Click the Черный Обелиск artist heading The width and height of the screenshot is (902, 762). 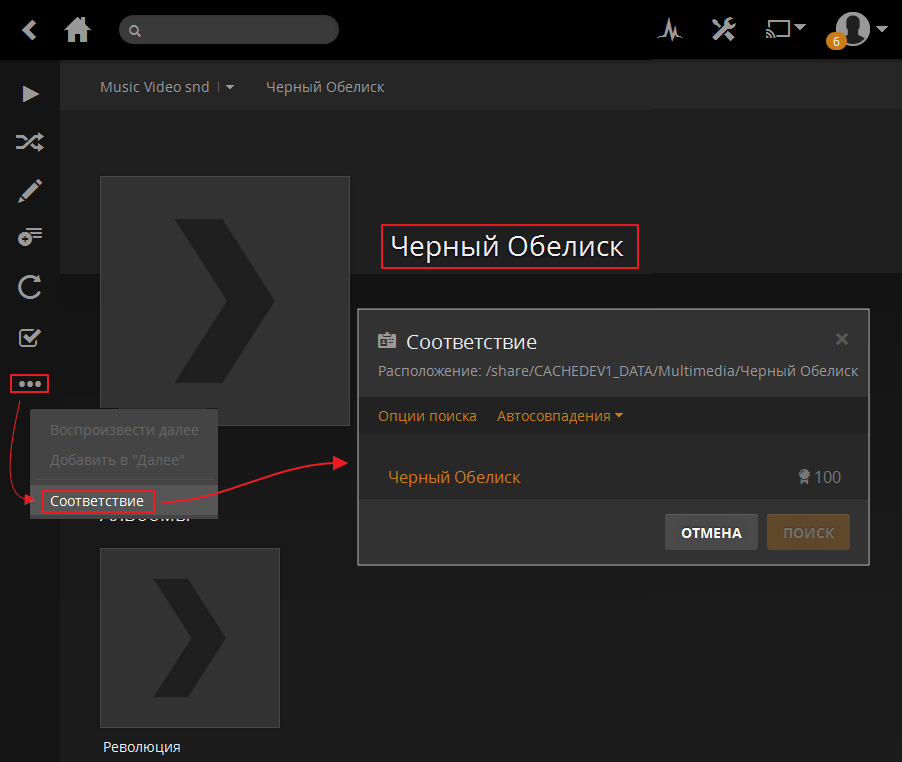tap(507, 246)
